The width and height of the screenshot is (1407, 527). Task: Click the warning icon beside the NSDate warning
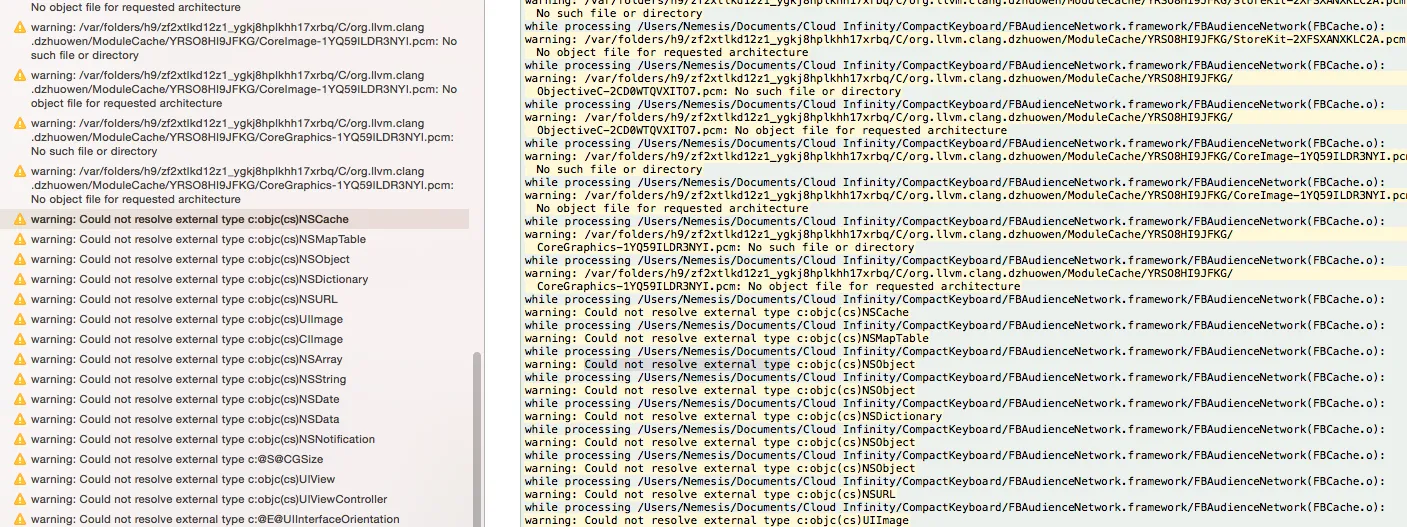20,399
